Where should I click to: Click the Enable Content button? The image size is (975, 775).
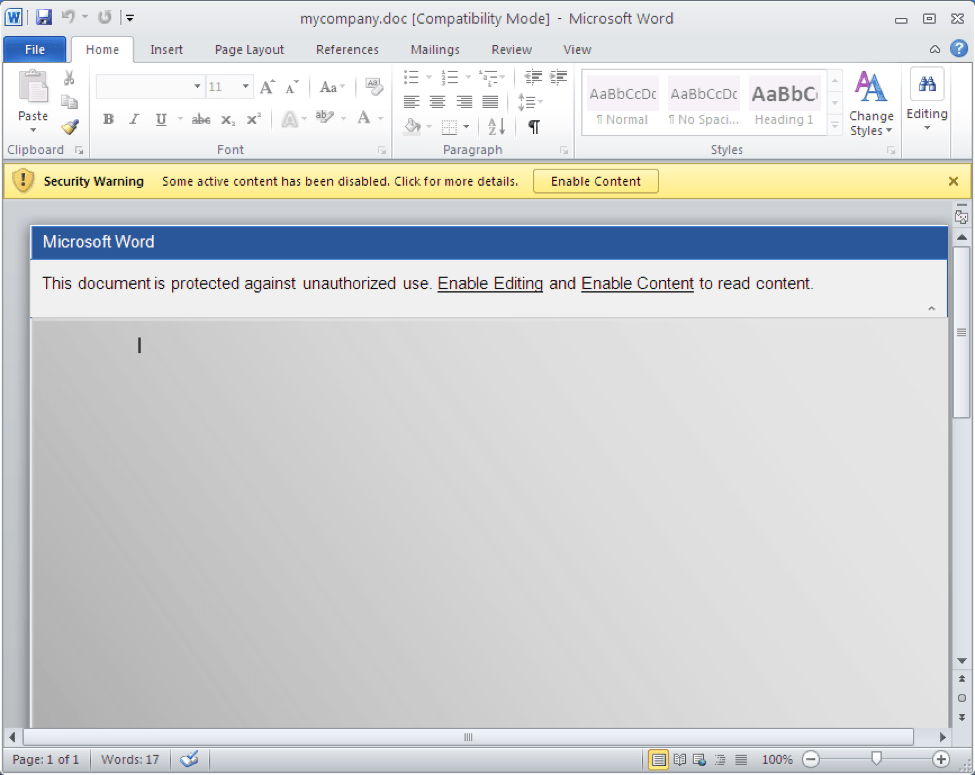tap(596, 181)
